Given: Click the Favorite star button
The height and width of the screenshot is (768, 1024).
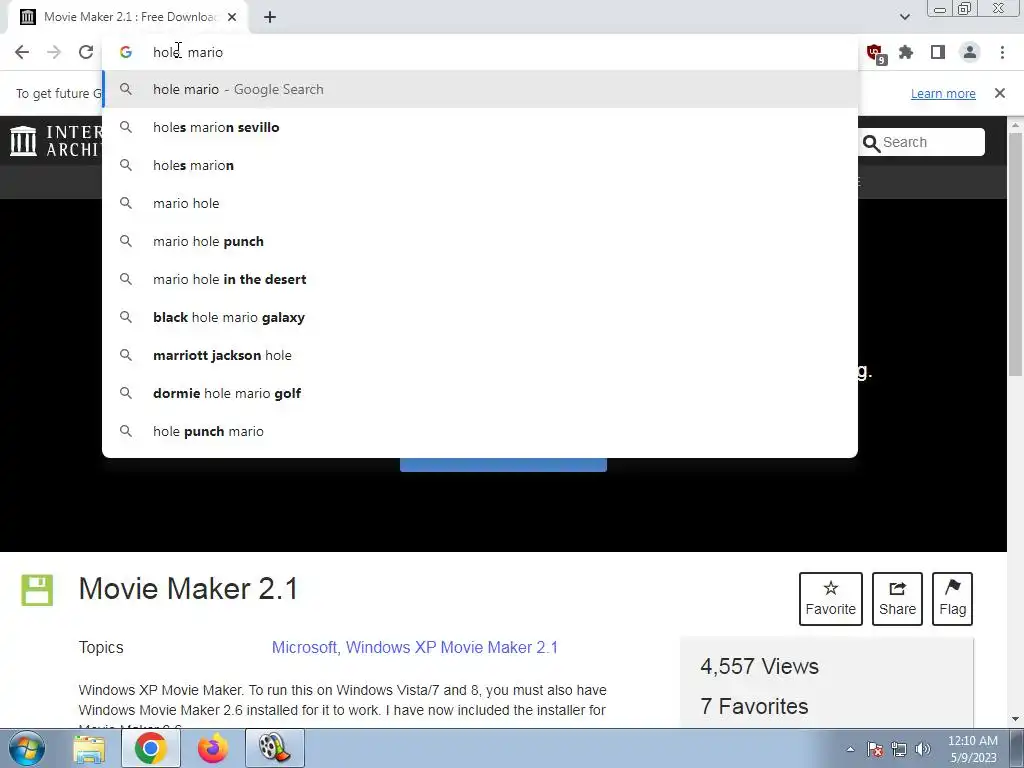Looking at the screenshot, I should pos(830,598).
